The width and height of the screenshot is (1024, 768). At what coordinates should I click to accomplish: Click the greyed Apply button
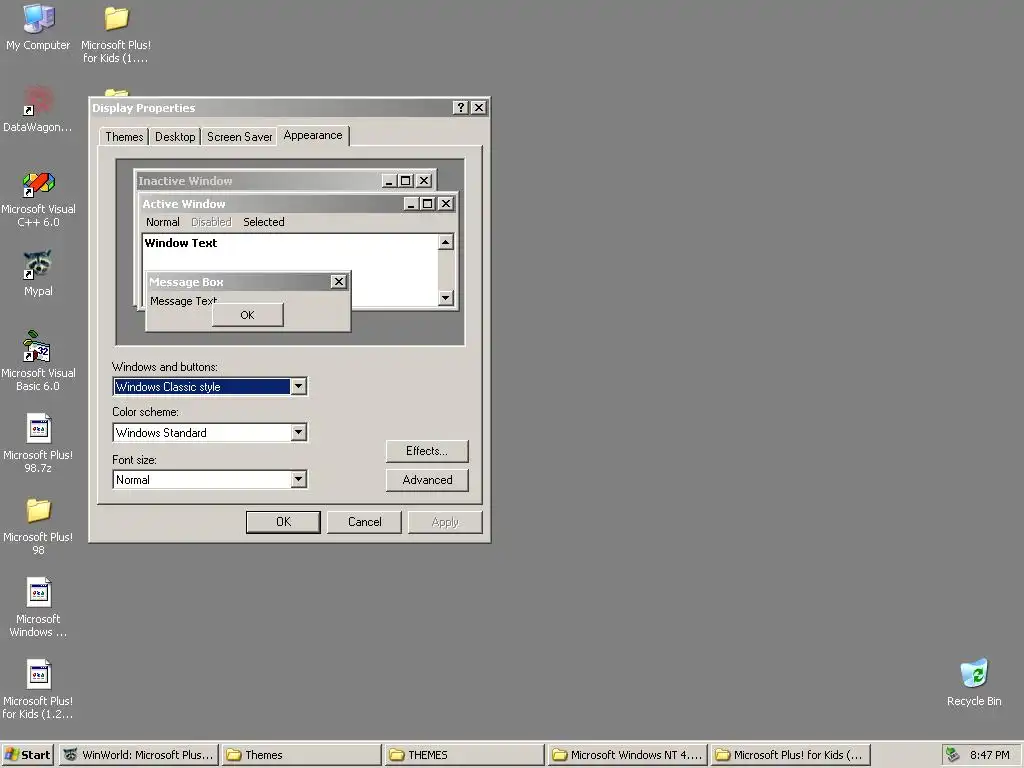click(x=445, y=522)
